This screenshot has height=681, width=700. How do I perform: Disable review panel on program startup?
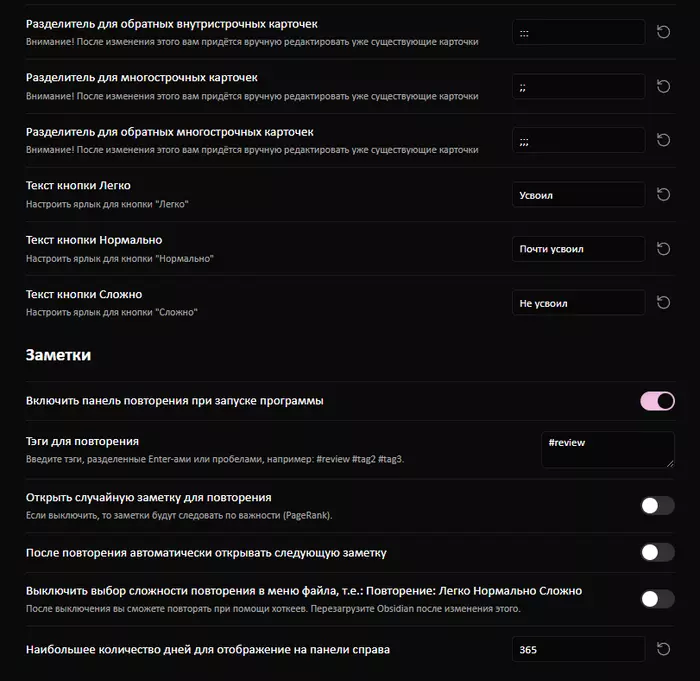pos(657,401)
